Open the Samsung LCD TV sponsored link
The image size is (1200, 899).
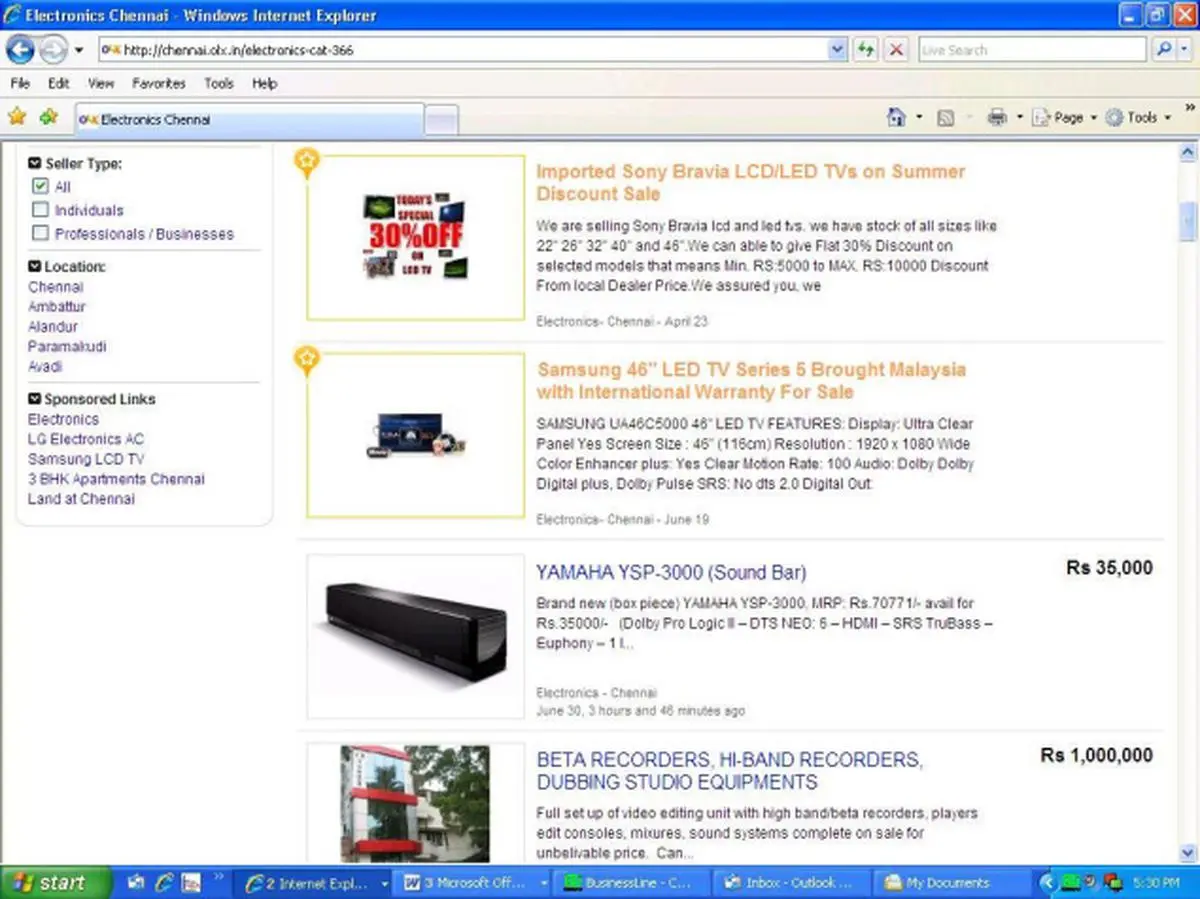[x=86, y=459]
